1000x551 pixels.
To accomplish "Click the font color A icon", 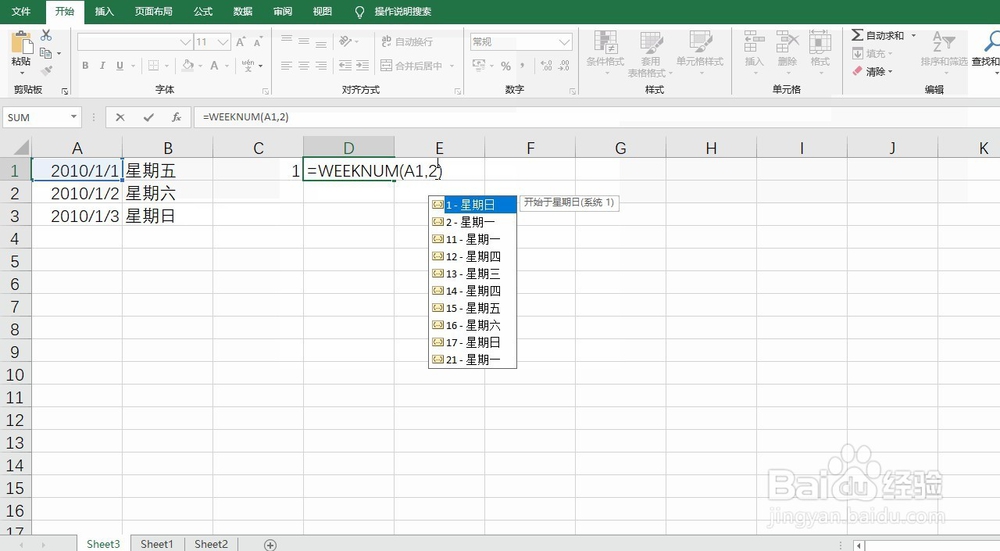I will [214, 65].
